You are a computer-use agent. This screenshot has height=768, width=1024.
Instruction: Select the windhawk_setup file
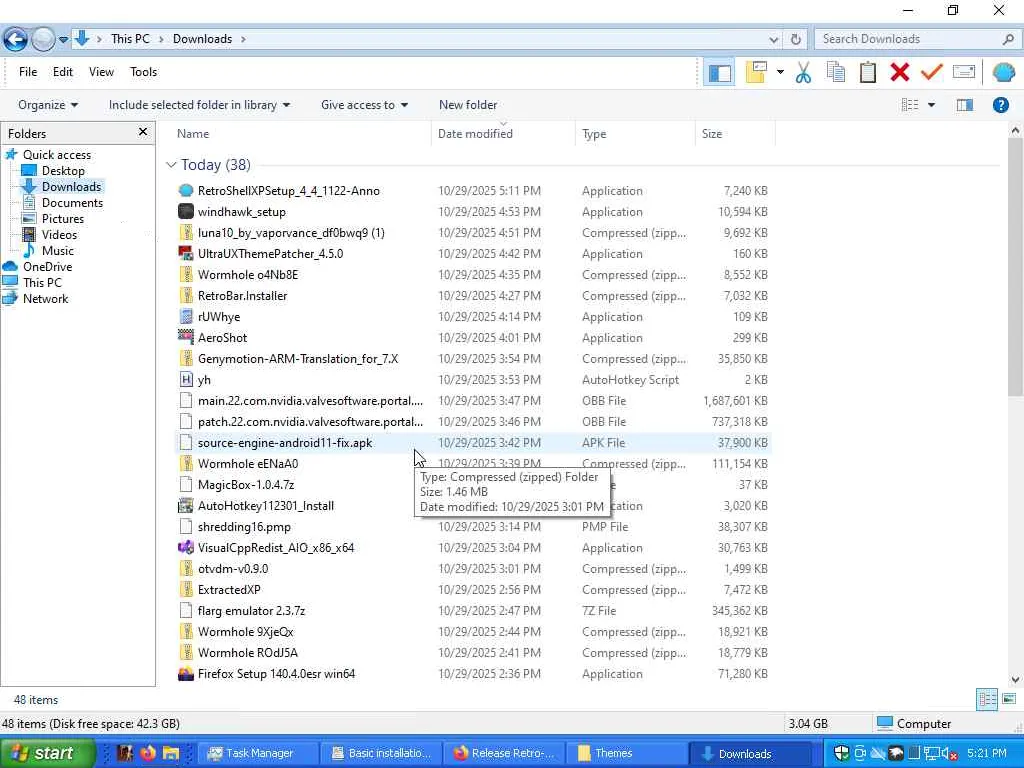click(x=242, y=212)
